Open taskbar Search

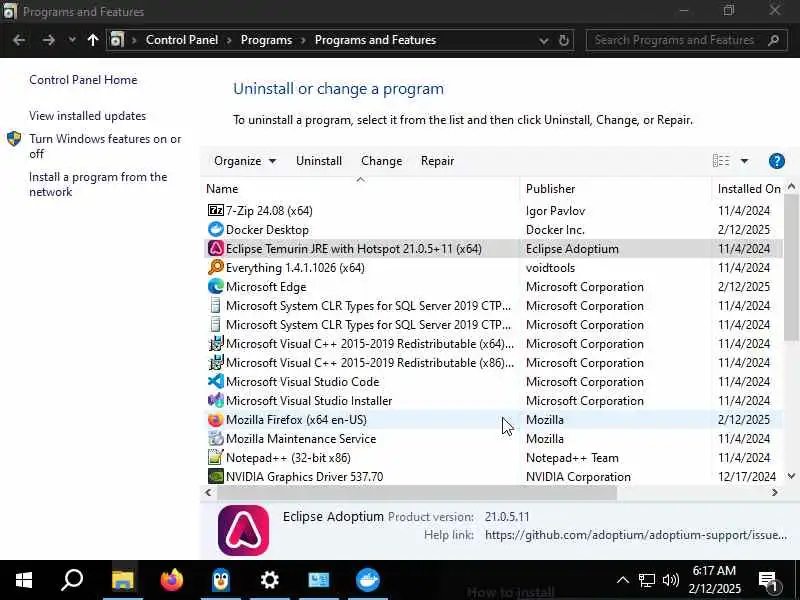pos(72,580)
